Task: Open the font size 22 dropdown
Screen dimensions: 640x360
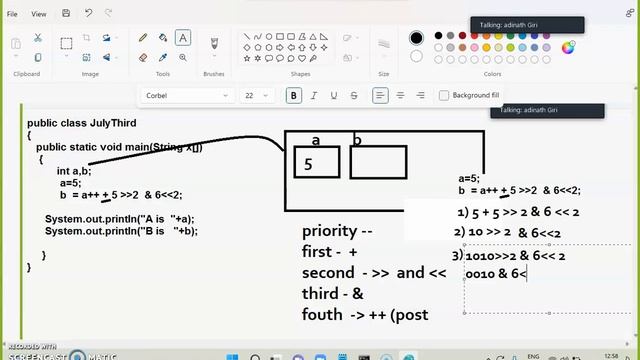Action: coord(257,96)
